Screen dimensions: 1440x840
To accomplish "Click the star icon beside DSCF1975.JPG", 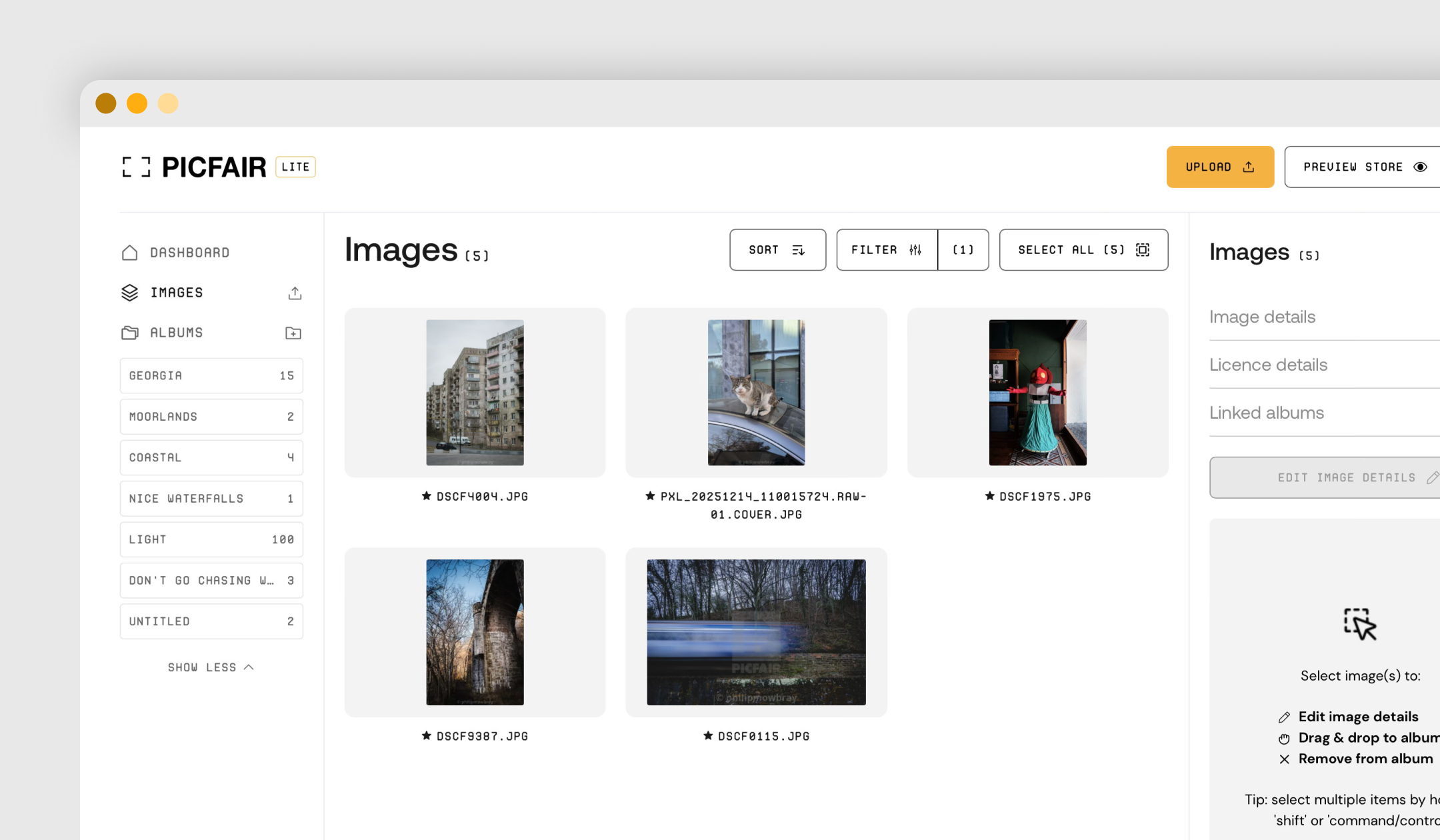I will coord(990,496).
